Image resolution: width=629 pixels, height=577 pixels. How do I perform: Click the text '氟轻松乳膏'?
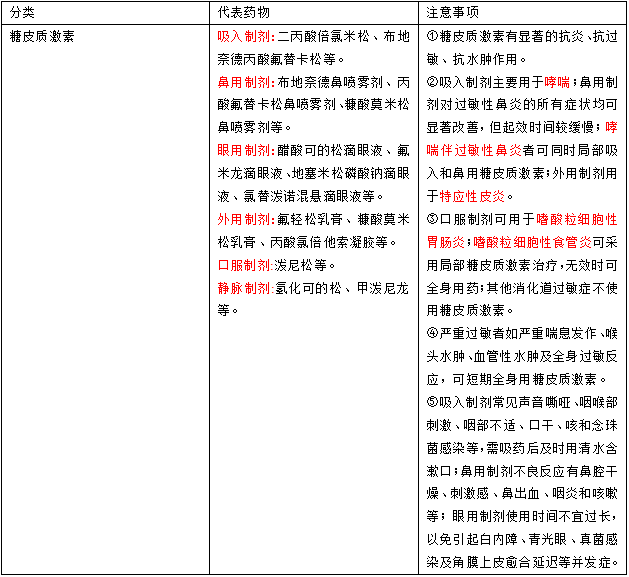click(310, 219)
